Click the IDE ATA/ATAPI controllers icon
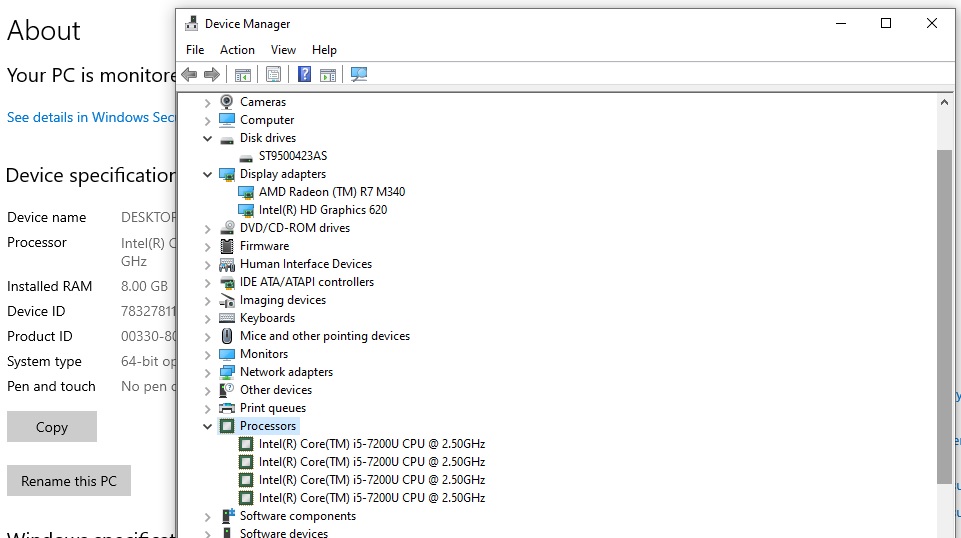This screenshot has height=538, width=961. [227, 282]
